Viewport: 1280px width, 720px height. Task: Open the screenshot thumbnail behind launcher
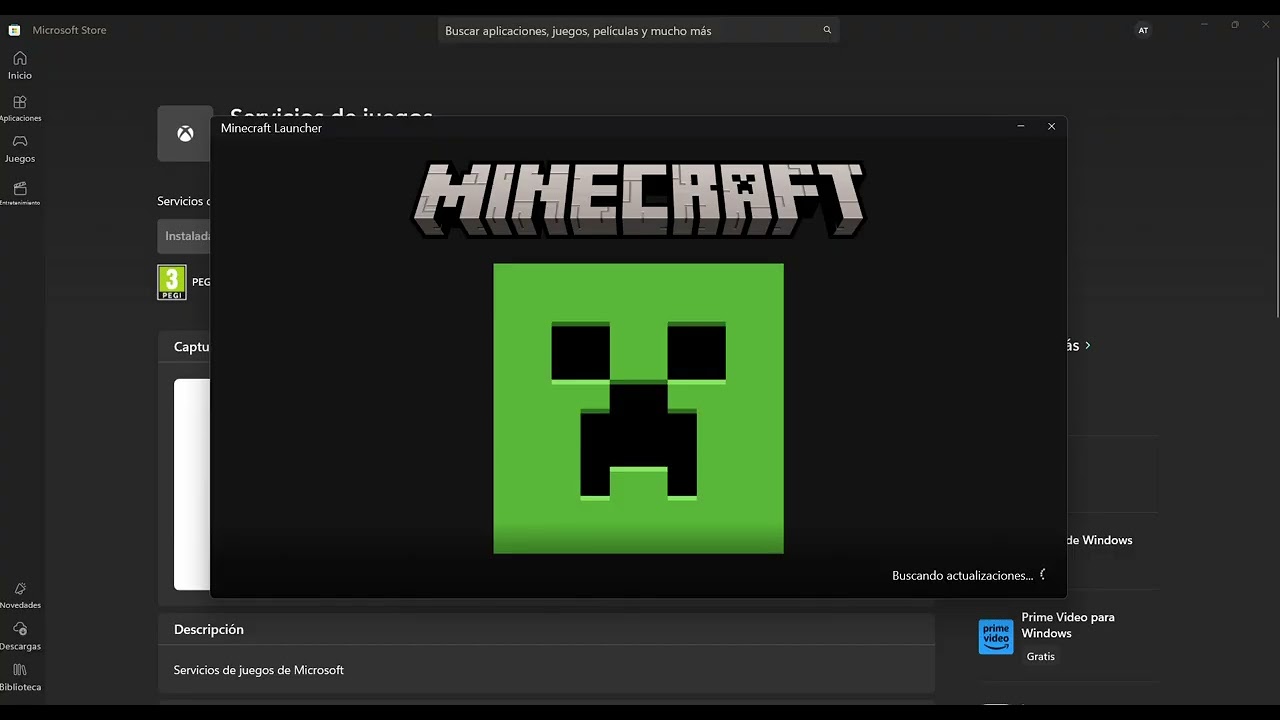[192, 484]
